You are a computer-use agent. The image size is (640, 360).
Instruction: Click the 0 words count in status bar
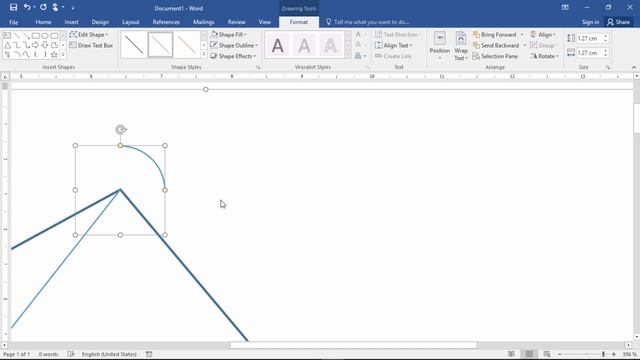[48, 354]
